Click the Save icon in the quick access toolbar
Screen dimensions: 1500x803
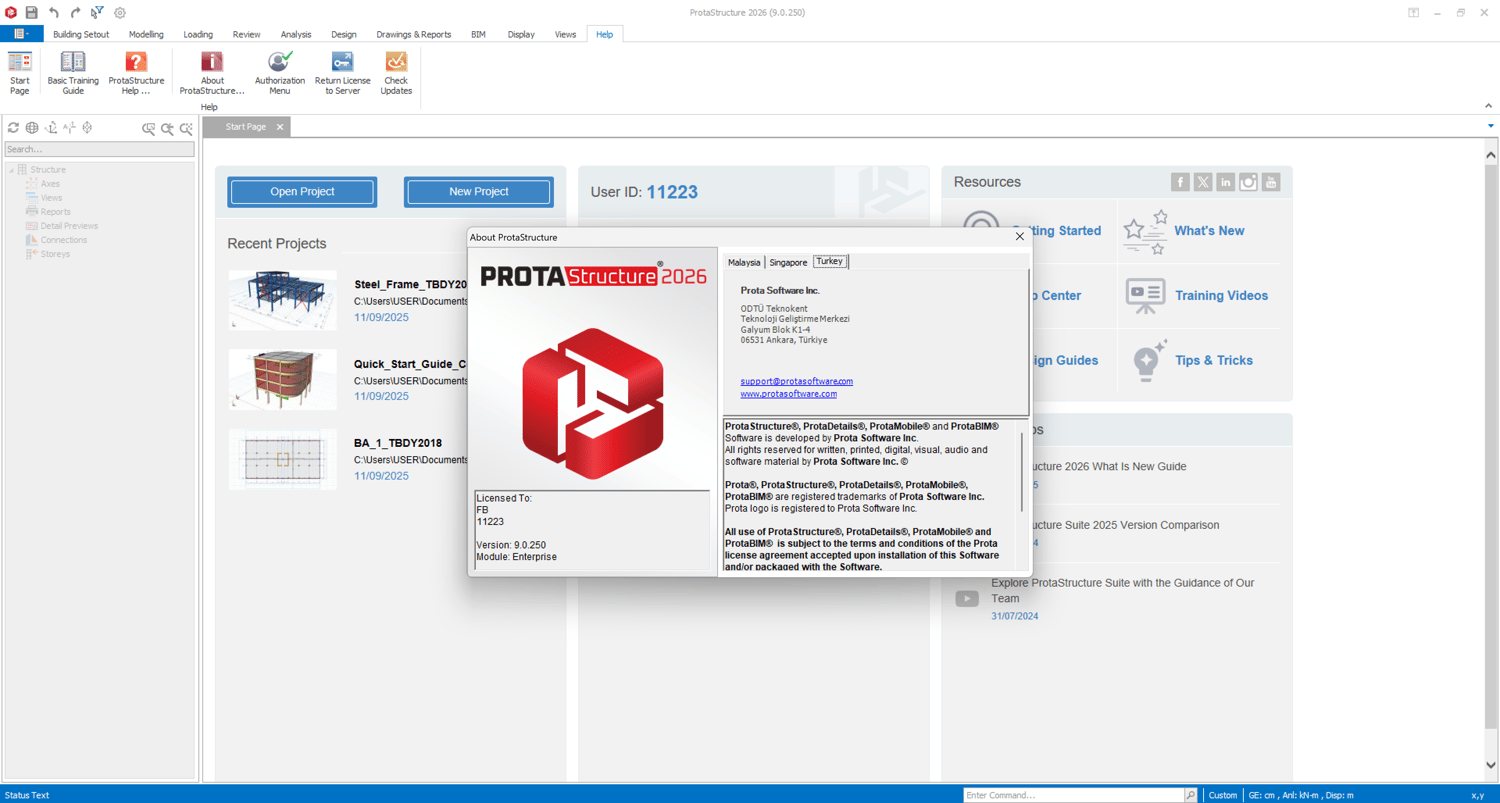click(x=32, y=13)
